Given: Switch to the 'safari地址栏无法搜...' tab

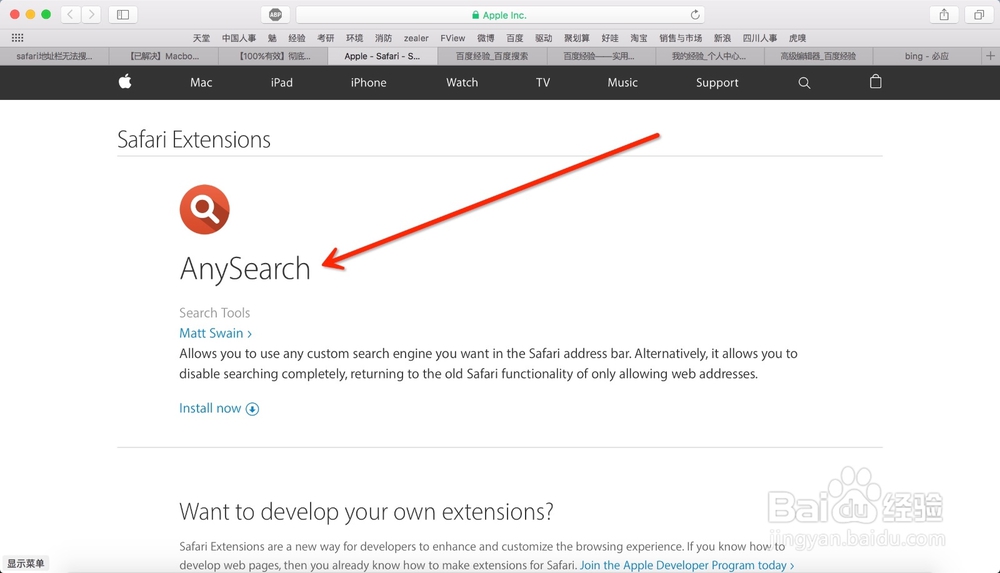Looking at the screenshot, I should 54,56.
